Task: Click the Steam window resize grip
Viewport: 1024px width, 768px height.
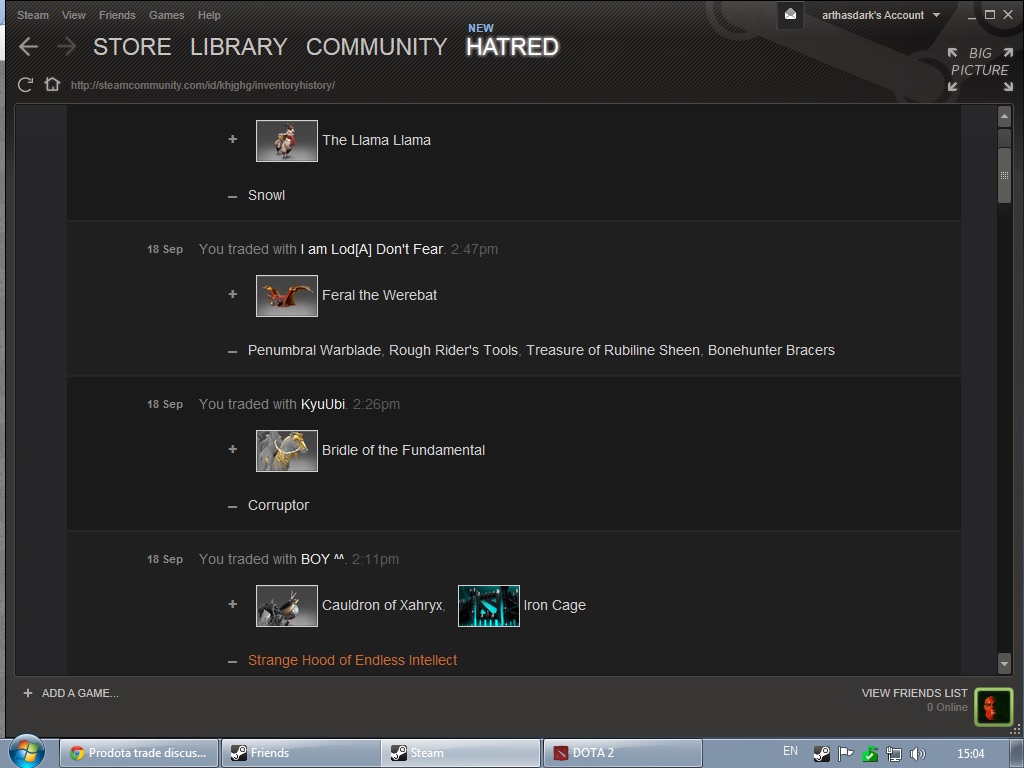Action: 1015,730
